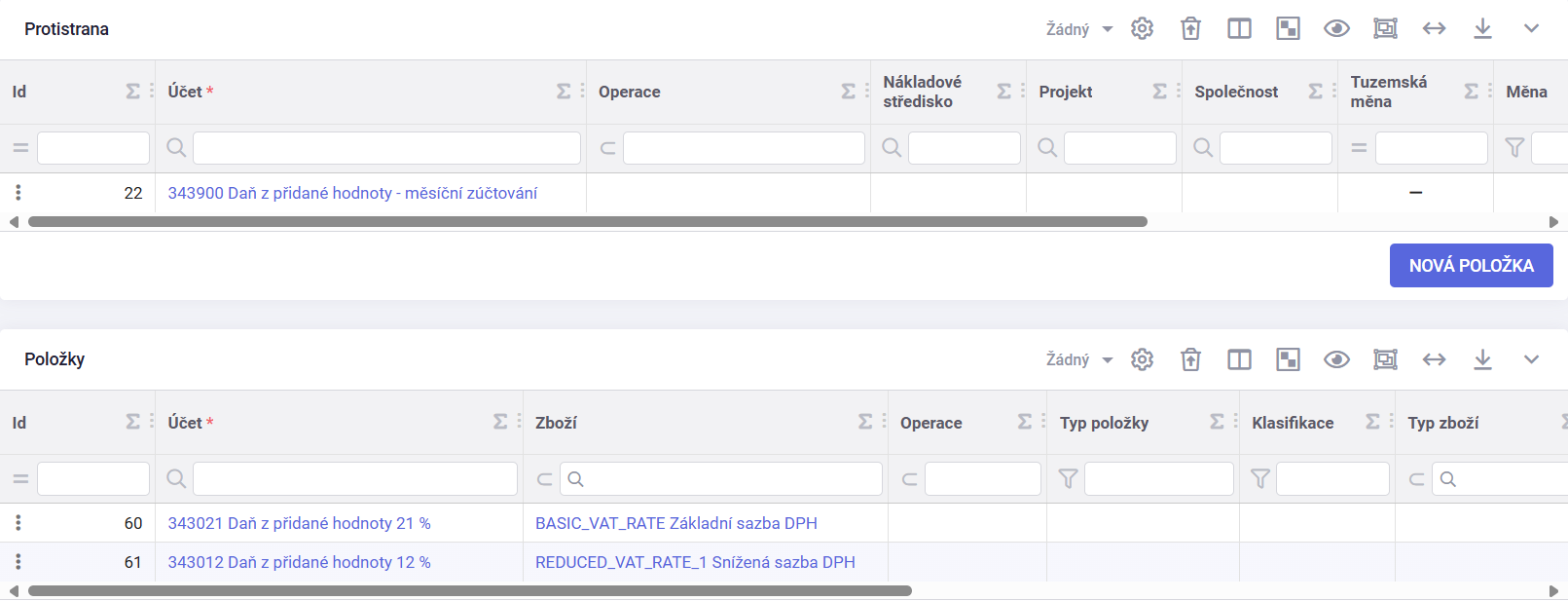
Task: Collapse the Položky panel with chevron
Action: [1531, 359]
